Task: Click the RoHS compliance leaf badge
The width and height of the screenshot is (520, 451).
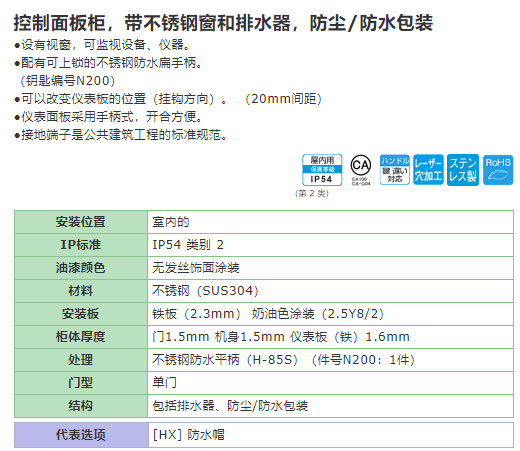Action: [x=498, y=170]
